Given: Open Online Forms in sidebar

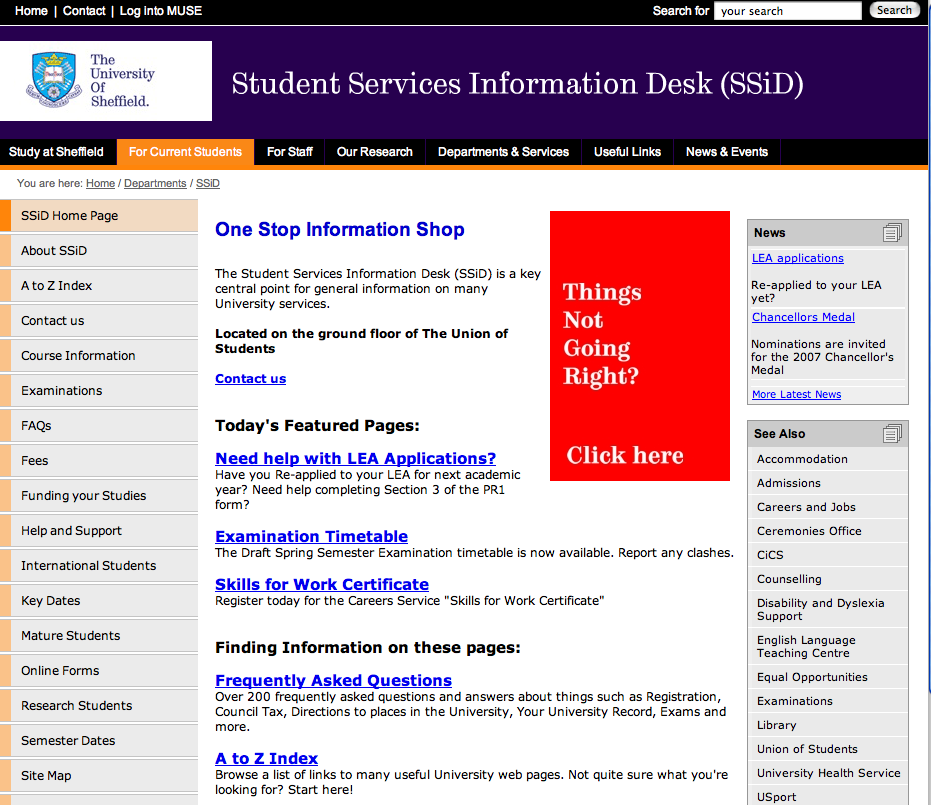Looking at the screenshot, I should (99, 671).
